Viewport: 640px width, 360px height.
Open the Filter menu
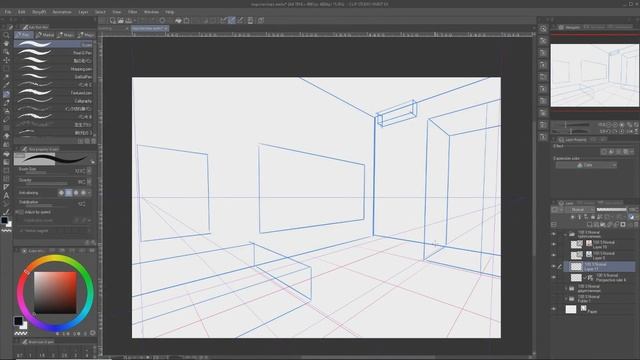133,12
